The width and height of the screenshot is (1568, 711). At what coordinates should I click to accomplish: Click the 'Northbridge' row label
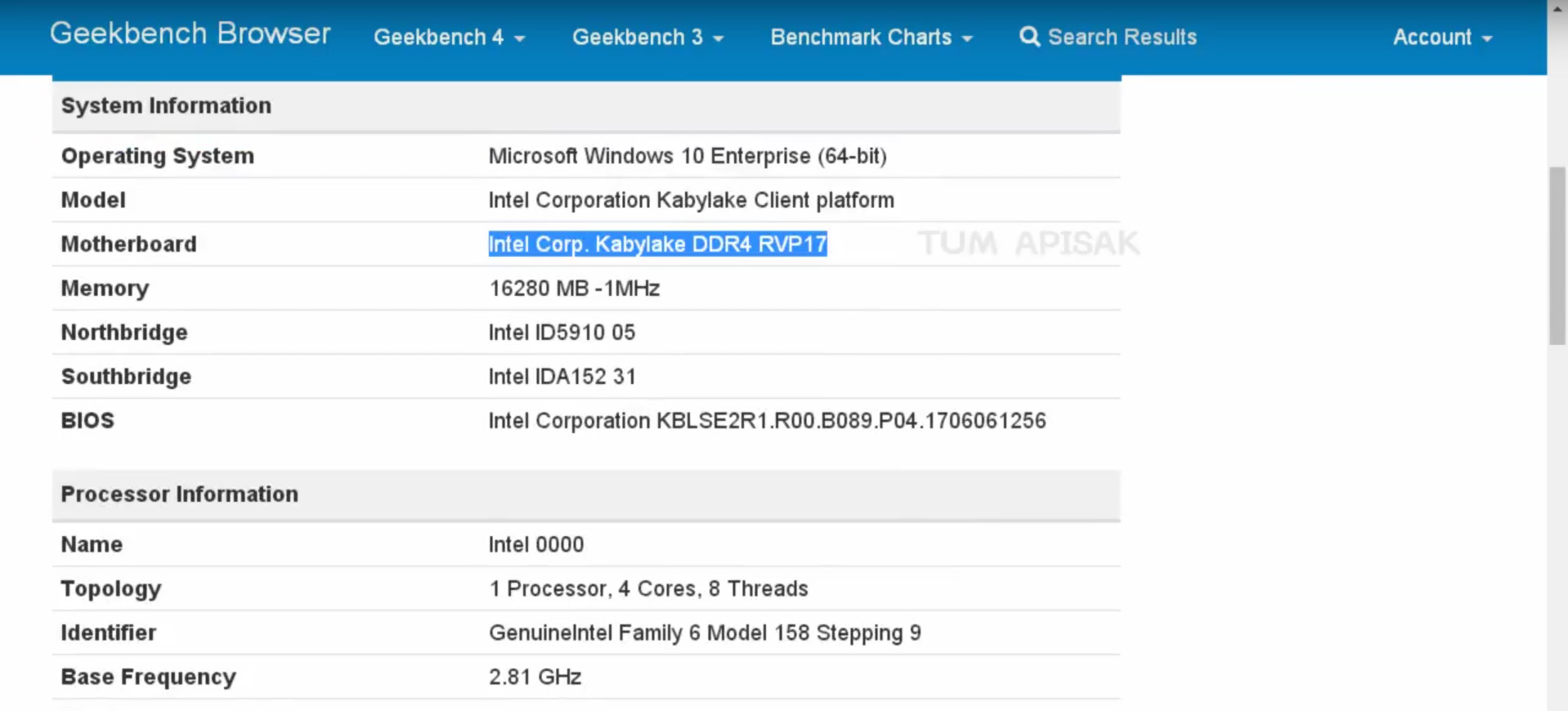tap(124, 333)
